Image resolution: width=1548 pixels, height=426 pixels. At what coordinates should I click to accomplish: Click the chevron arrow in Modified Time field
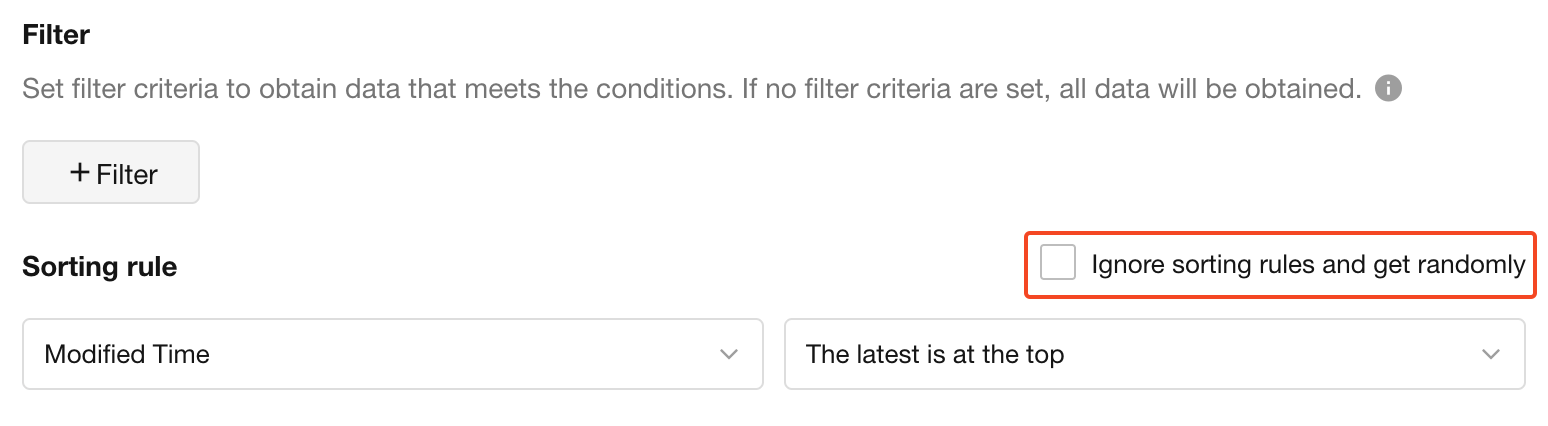click(729, 354)
